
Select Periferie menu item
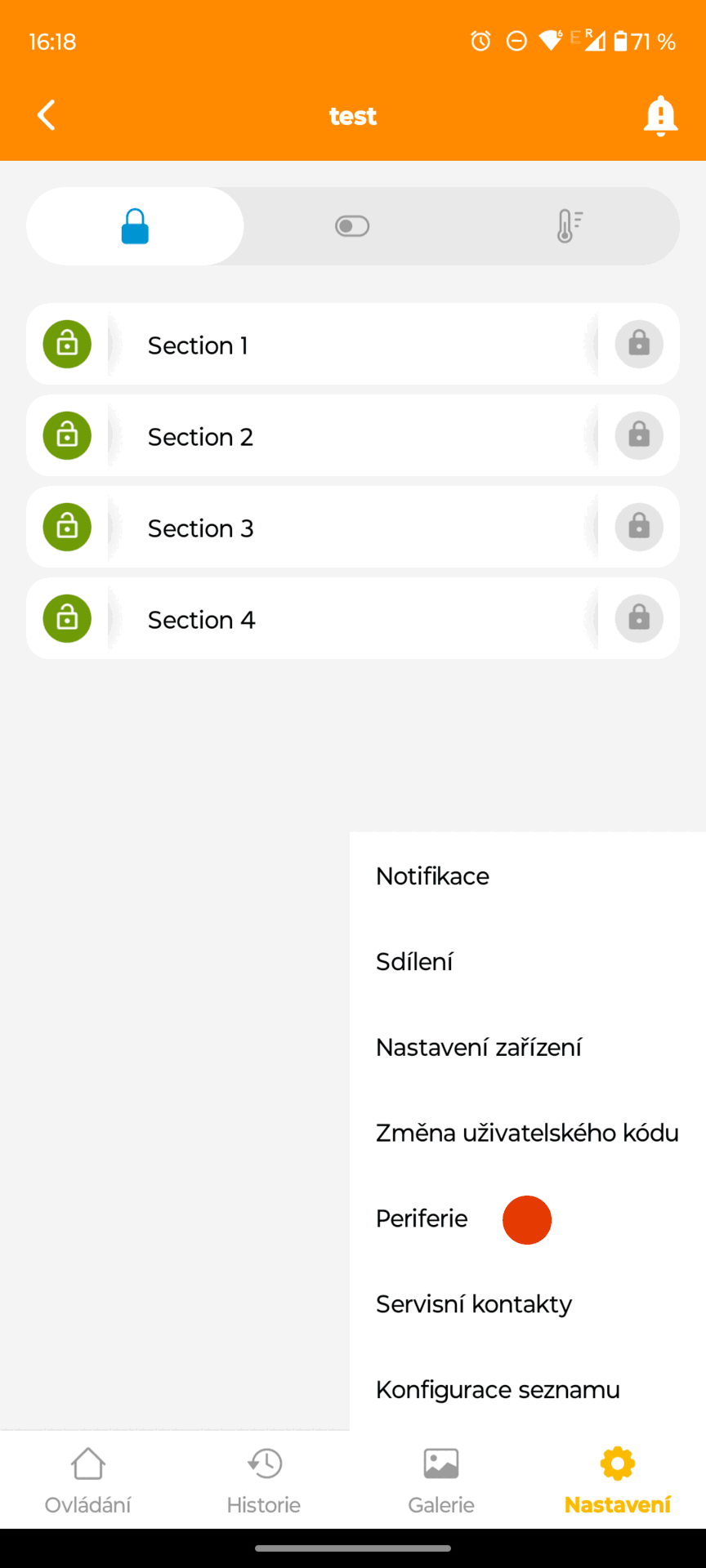(x=422, y=1219)
